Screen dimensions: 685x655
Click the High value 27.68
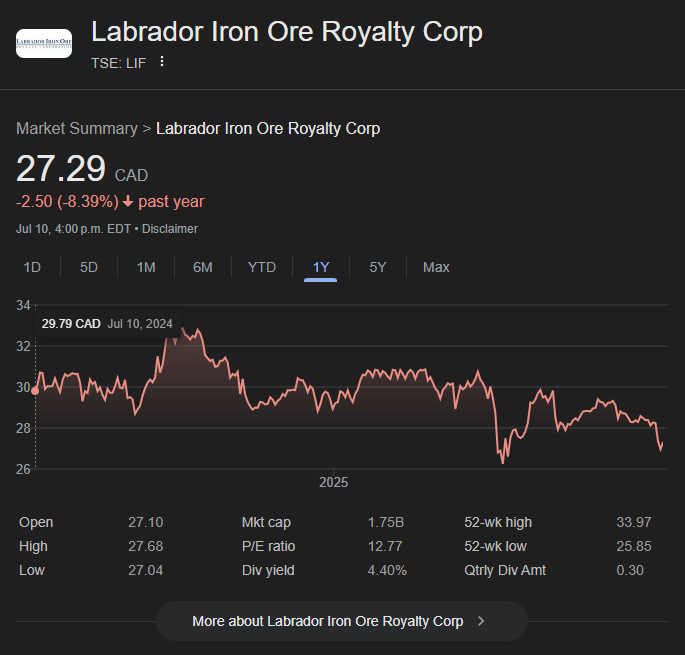[x=145, y=546]
